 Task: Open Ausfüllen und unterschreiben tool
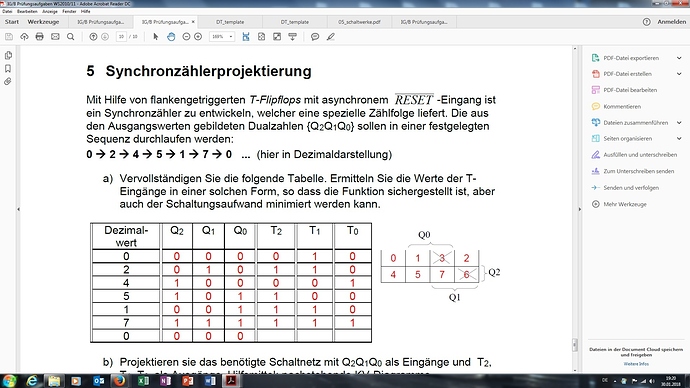click(x=640, y=155)
